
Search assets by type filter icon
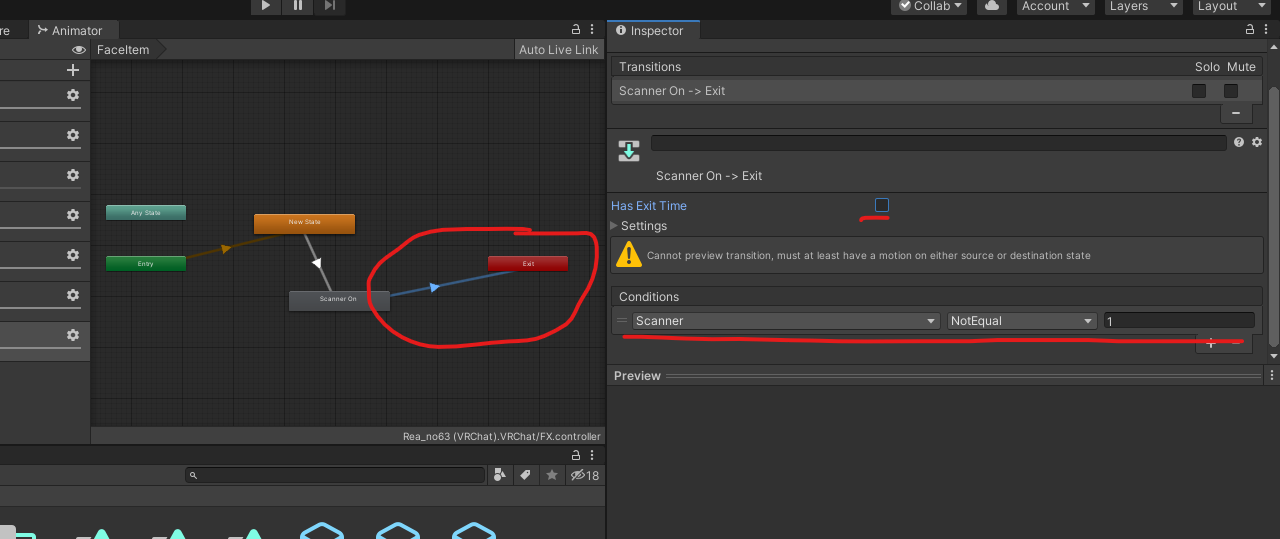[501, 476]
